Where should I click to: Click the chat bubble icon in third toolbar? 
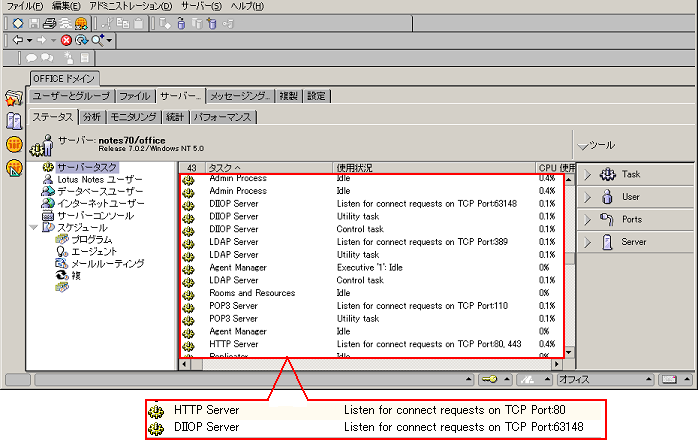[x=31, y=58]
